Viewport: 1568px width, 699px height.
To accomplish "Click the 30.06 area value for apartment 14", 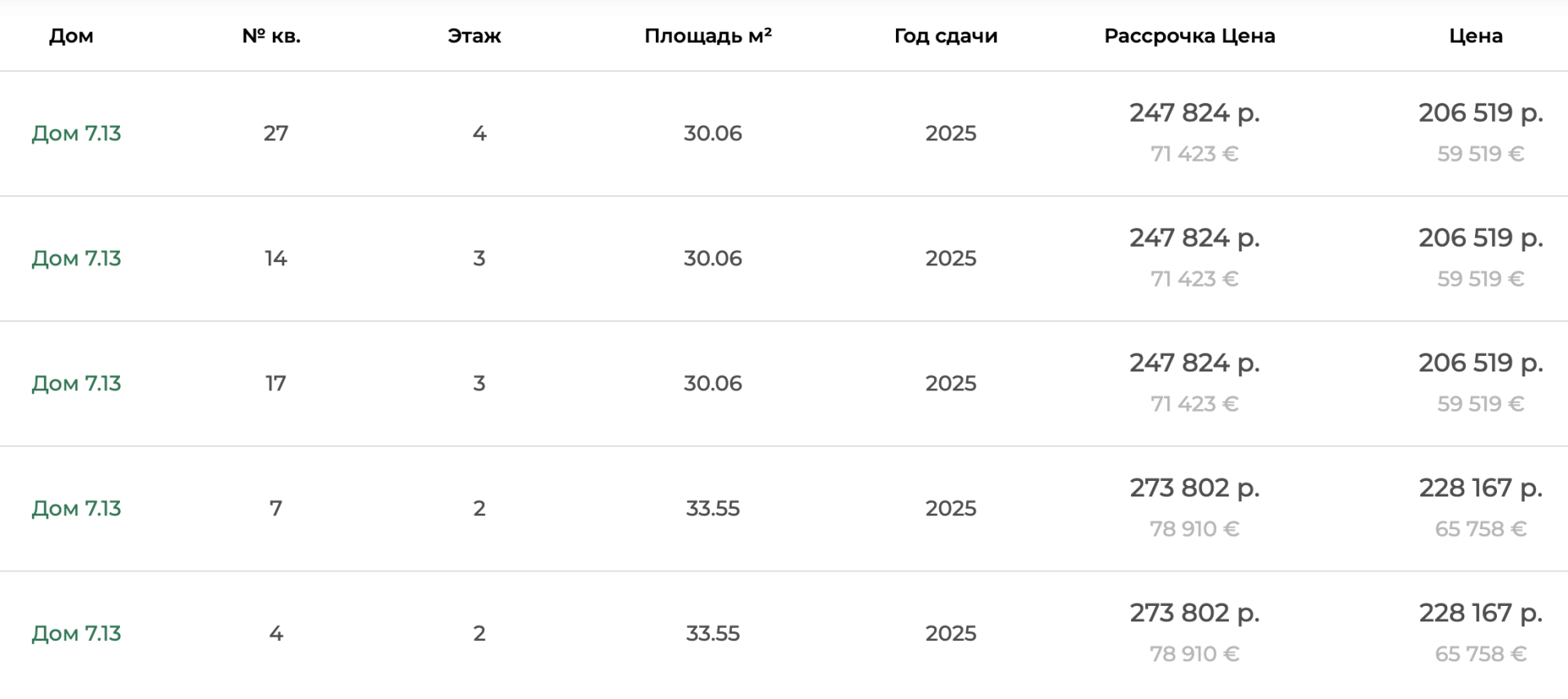I will (x=712, y=258).
